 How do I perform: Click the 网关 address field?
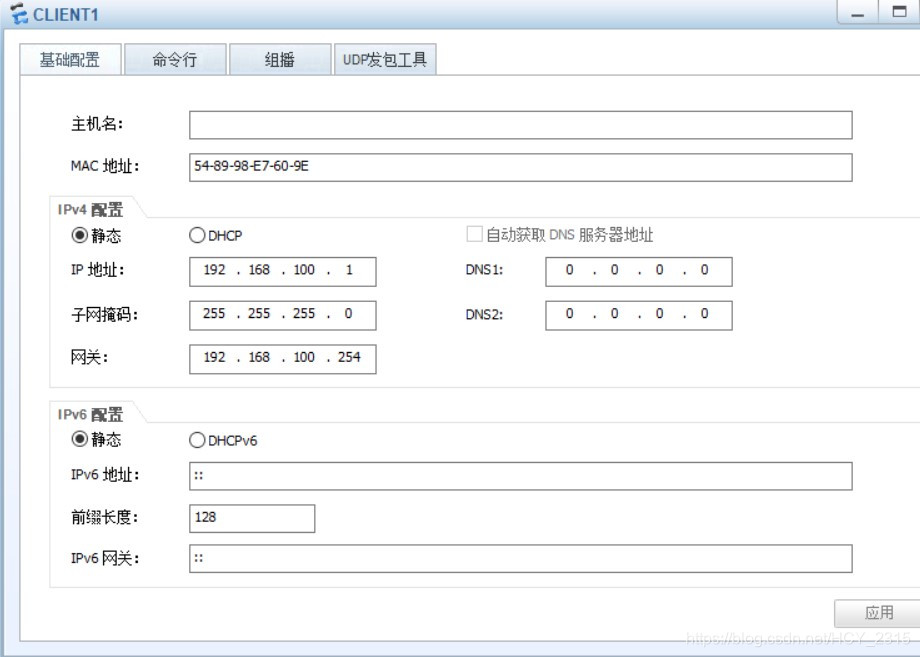[281, 358]
